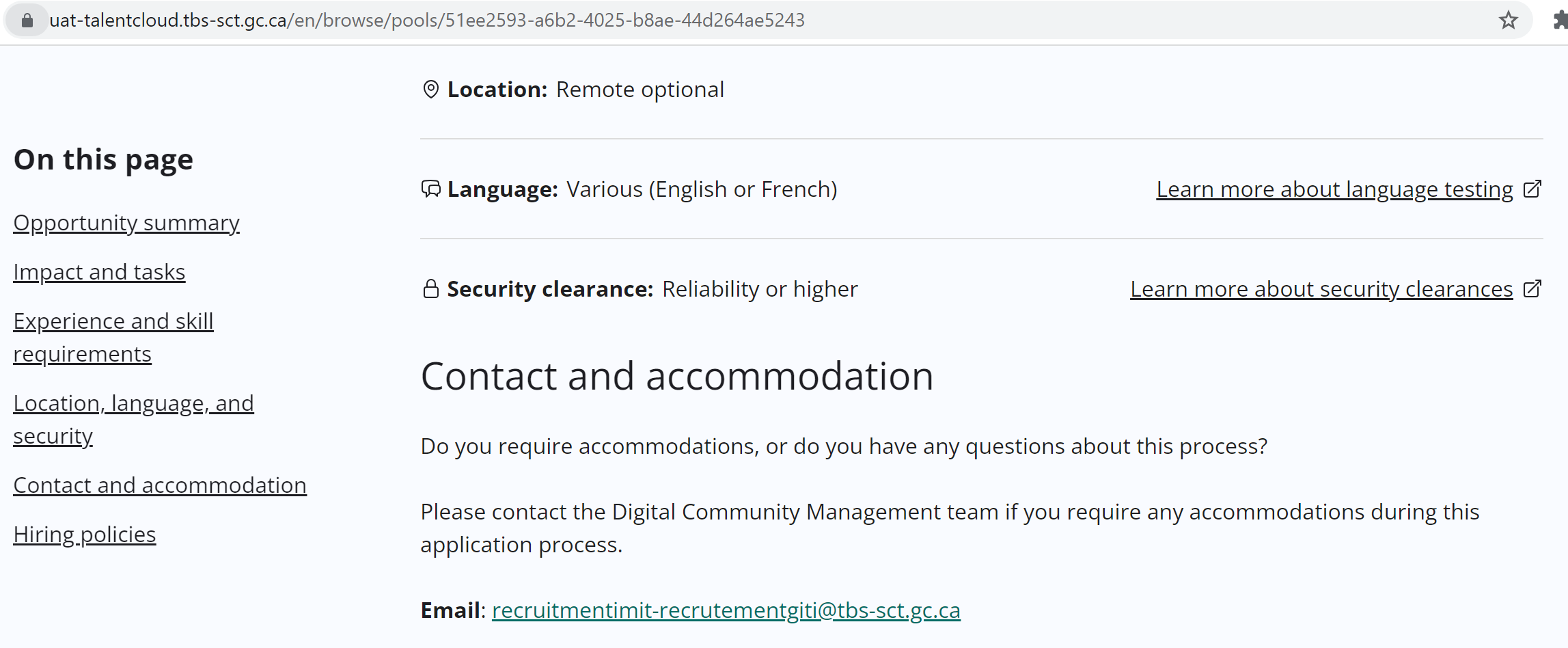
Task: Open the Opportunity summary section link
Action: point(126,222)
